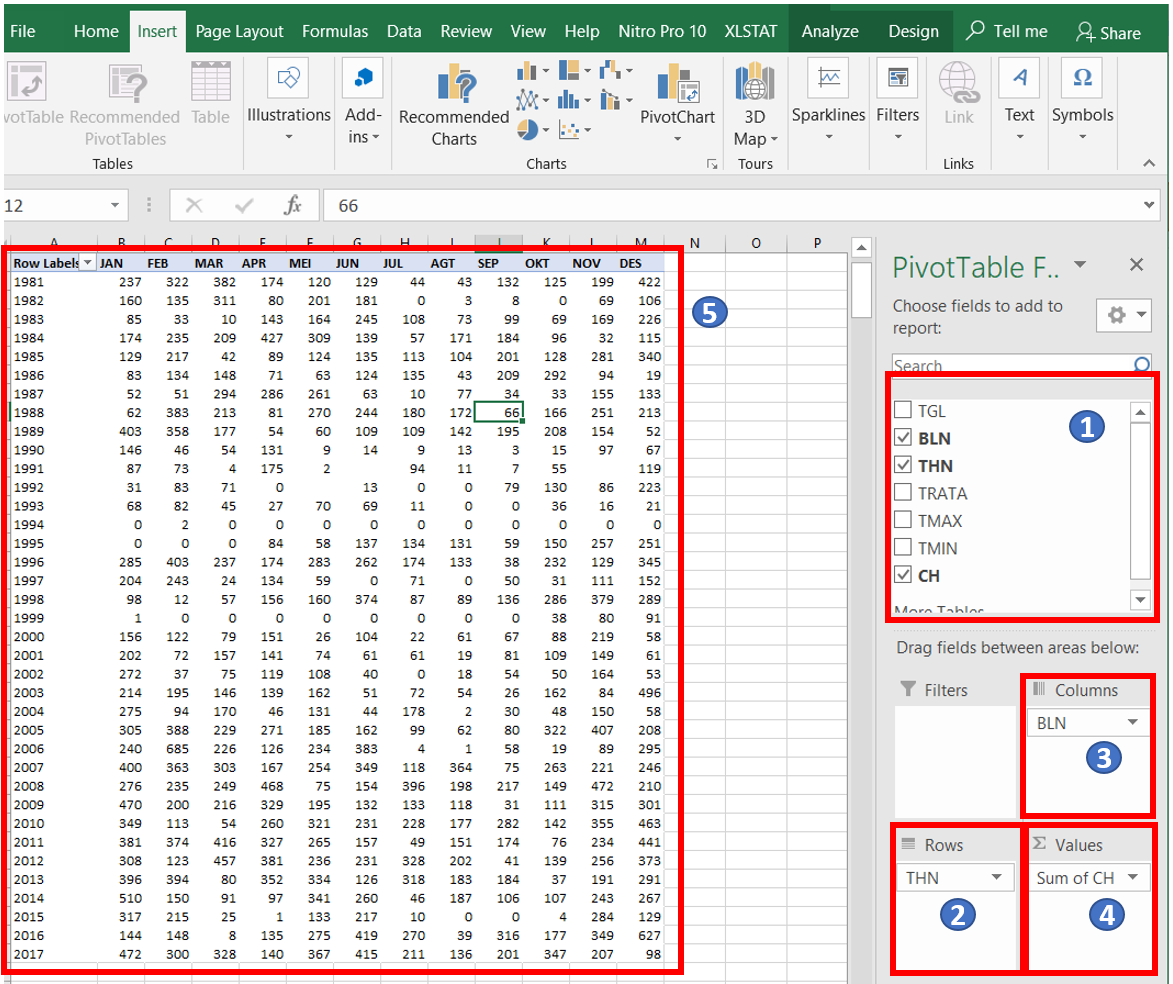Open the Symbols group
Image resolution: width=1173 pixels, height=984 pixels.
[1082, 101]
